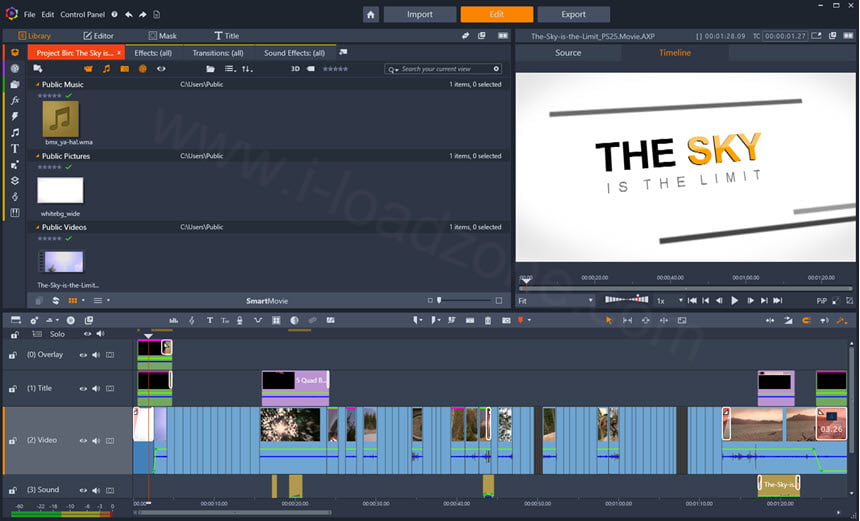
Task: Click the Voice-over microphone icon
Action: [x=240, y=320]
